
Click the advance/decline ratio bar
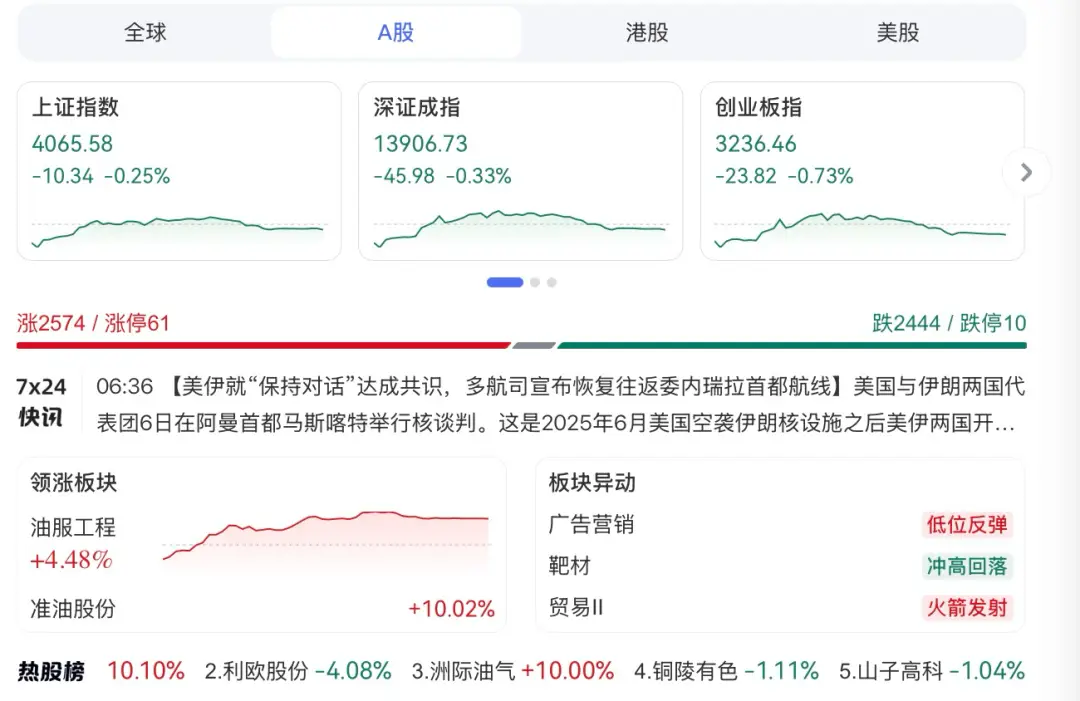point(540,343)
